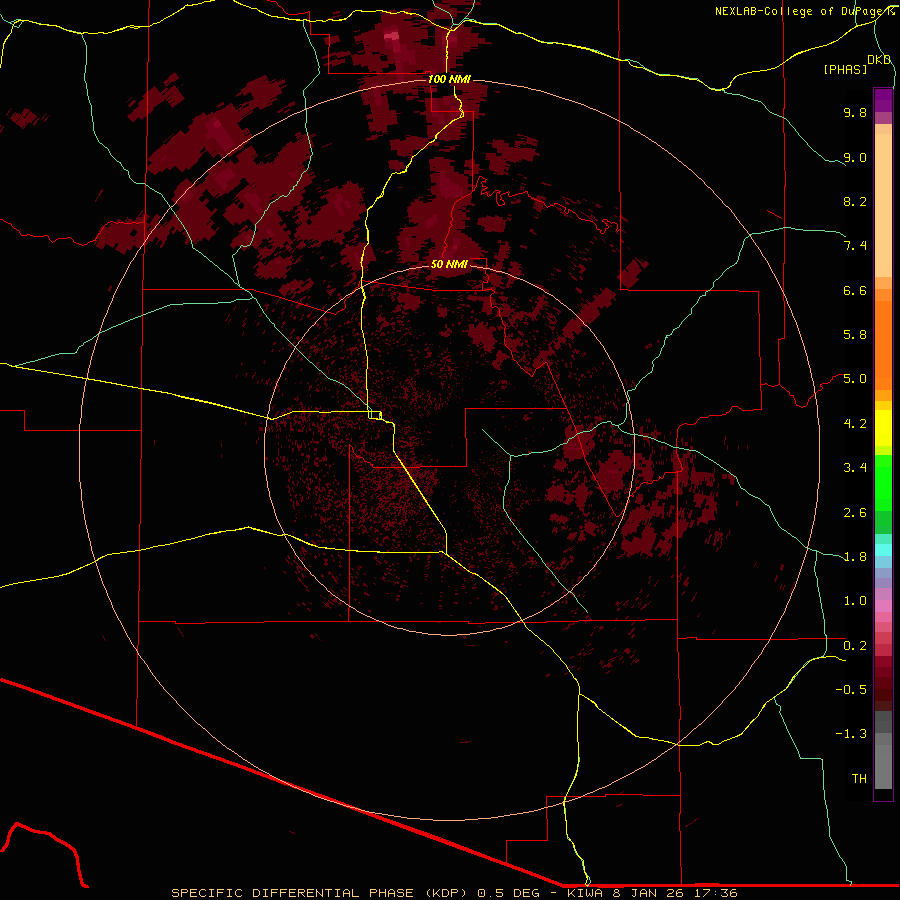Click the 5.8 legend value
The height and width of the screenshot is (900, 900).
(855, 335)
